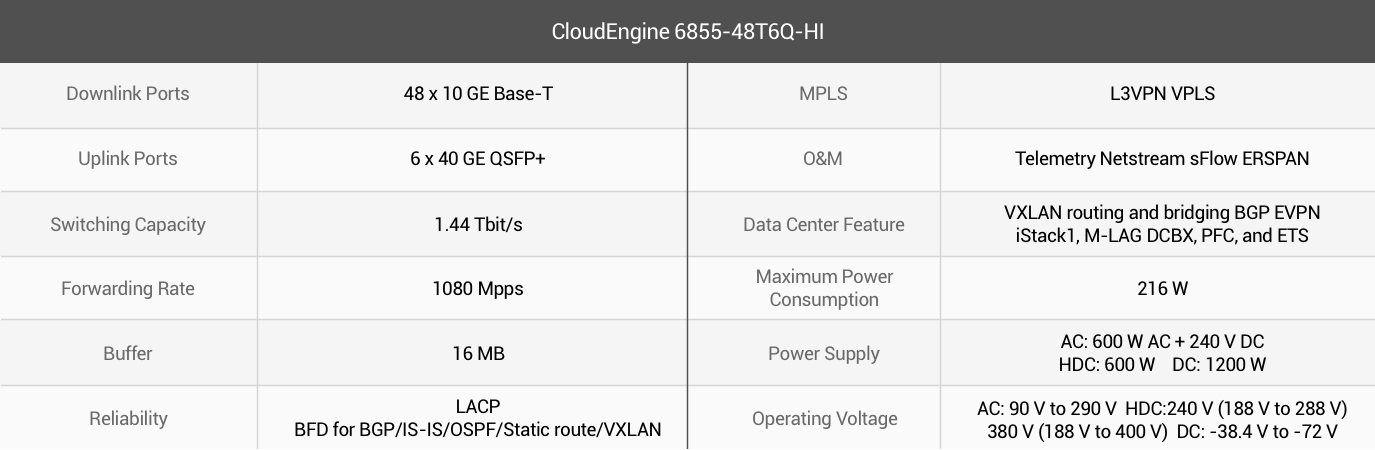
Task: Click the 1.44 Tbit/s value cell
Action: tap(472, 224)
